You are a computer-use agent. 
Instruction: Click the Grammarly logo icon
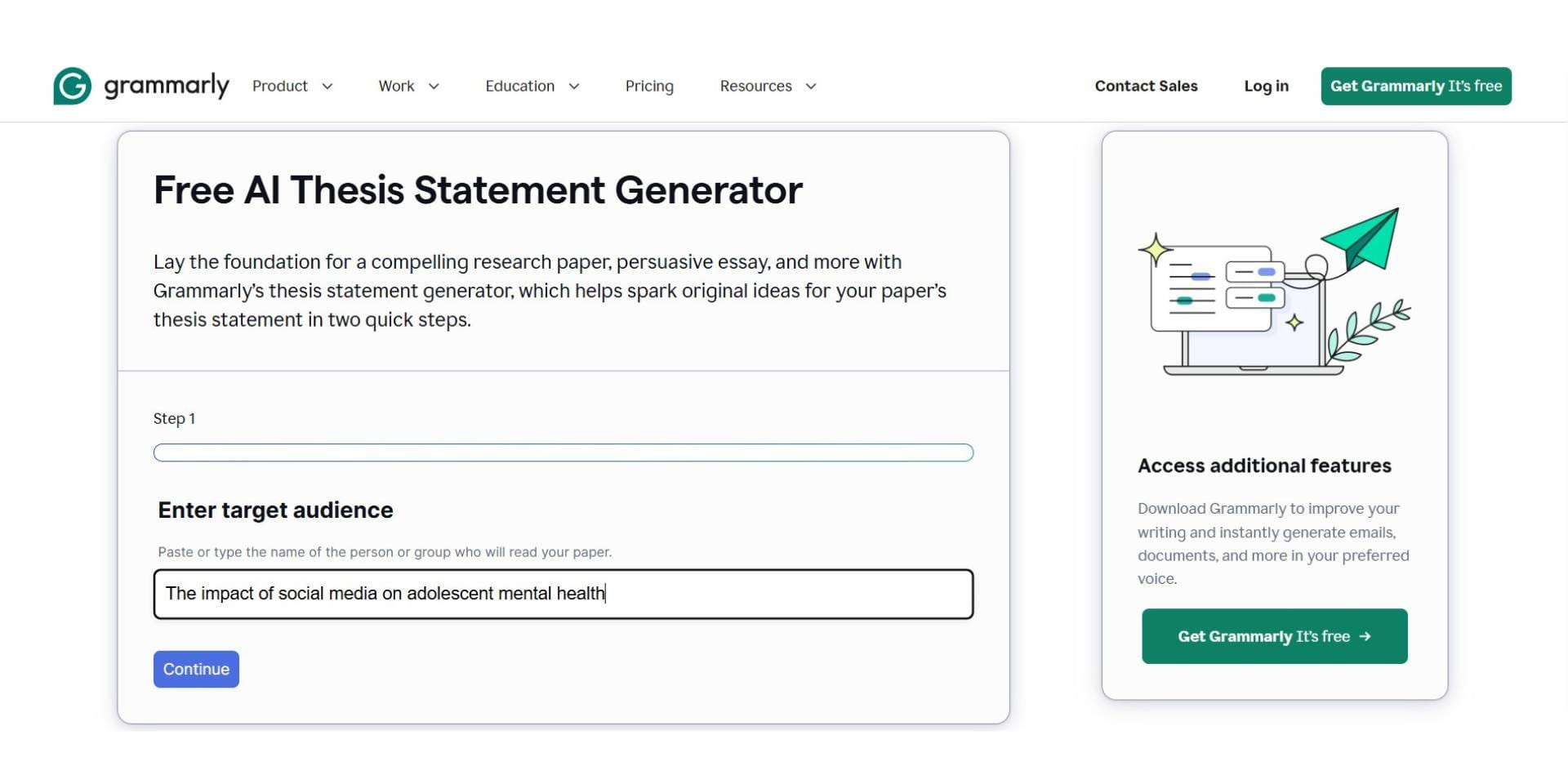(71, 85)
